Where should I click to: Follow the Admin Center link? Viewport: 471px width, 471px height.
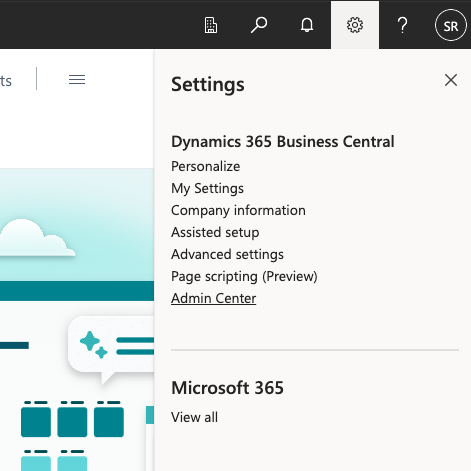pos(214,298)
